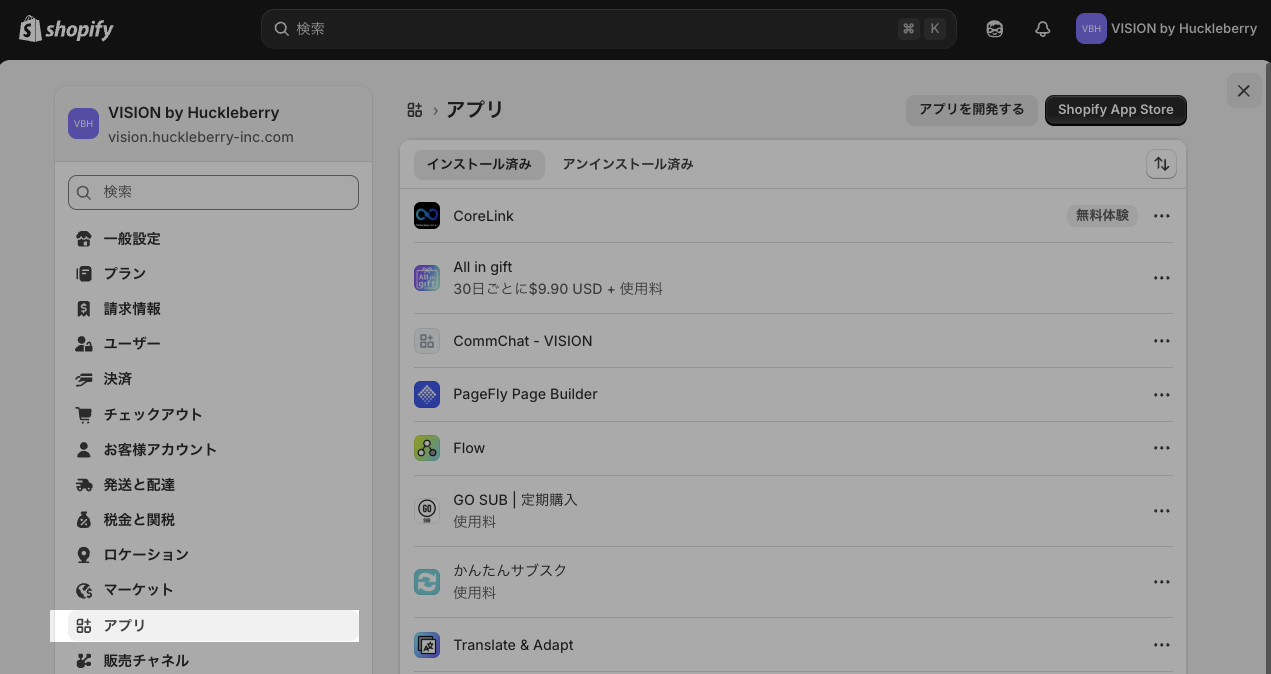Click the vision.huckleberry-inc.com domain text
1271x674 pixels.
point(201,137)
